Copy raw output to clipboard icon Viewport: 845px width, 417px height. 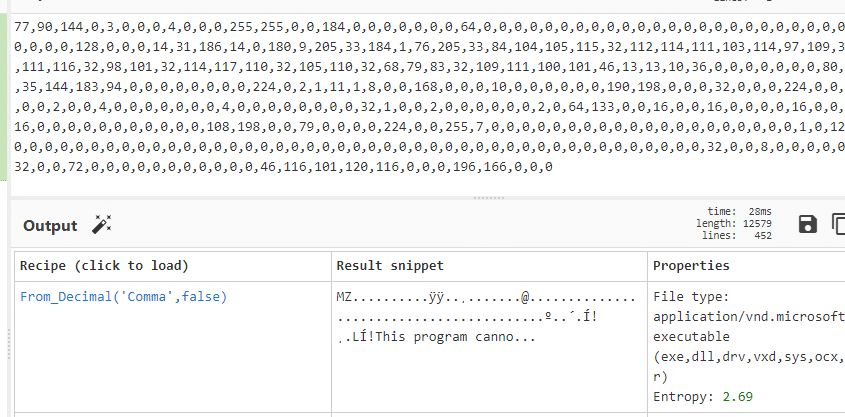(x=838, y=224)
